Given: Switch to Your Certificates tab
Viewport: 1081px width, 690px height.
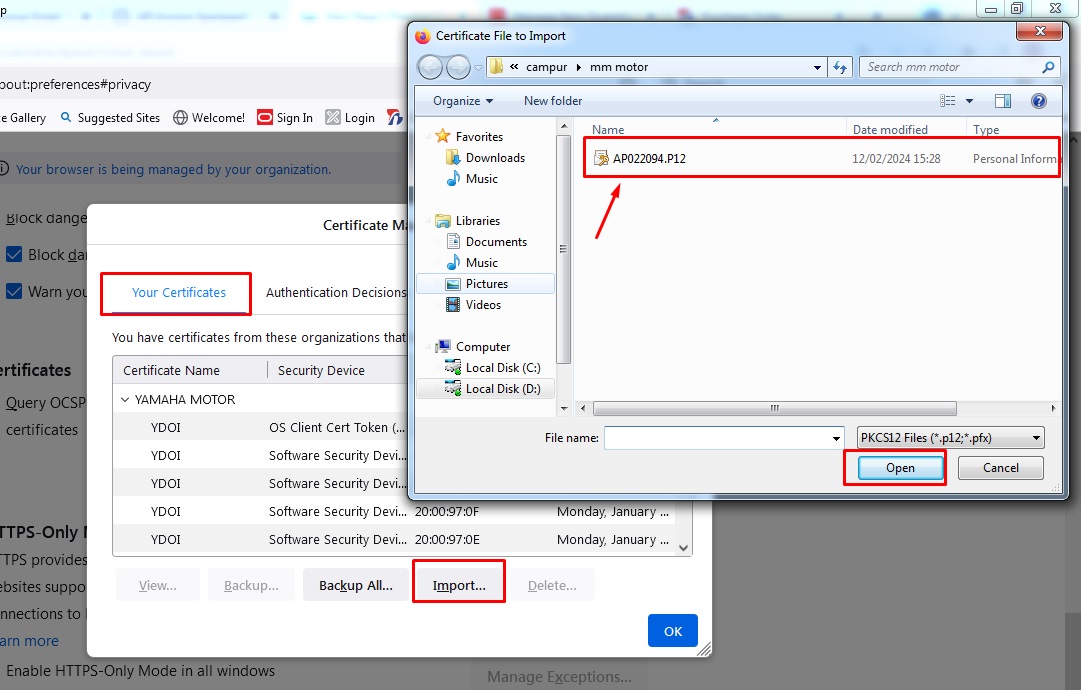Looking at the screenshot, I should [x=179, y=293].
